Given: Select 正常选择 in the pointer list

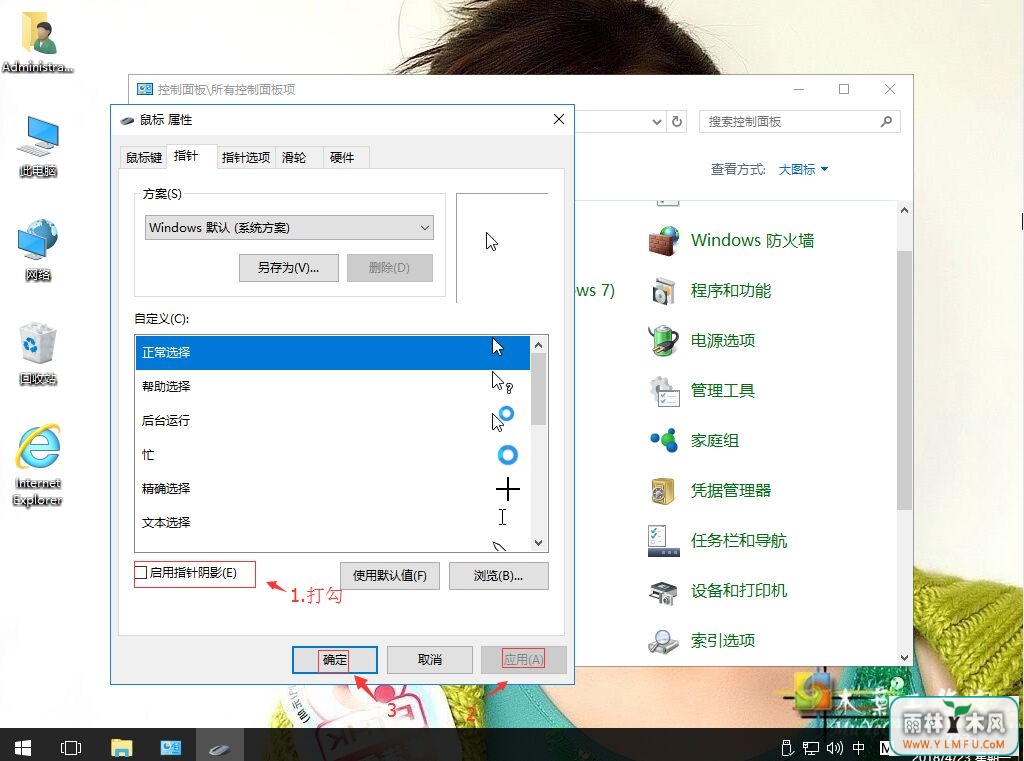Looking at the screenshot, I should coord(332,353).
